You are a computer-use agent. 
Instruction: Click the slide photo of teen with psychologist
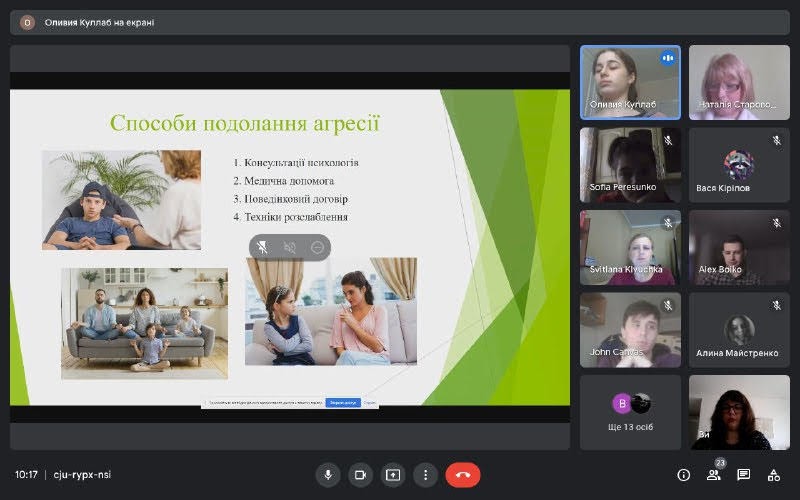(121, 199)
